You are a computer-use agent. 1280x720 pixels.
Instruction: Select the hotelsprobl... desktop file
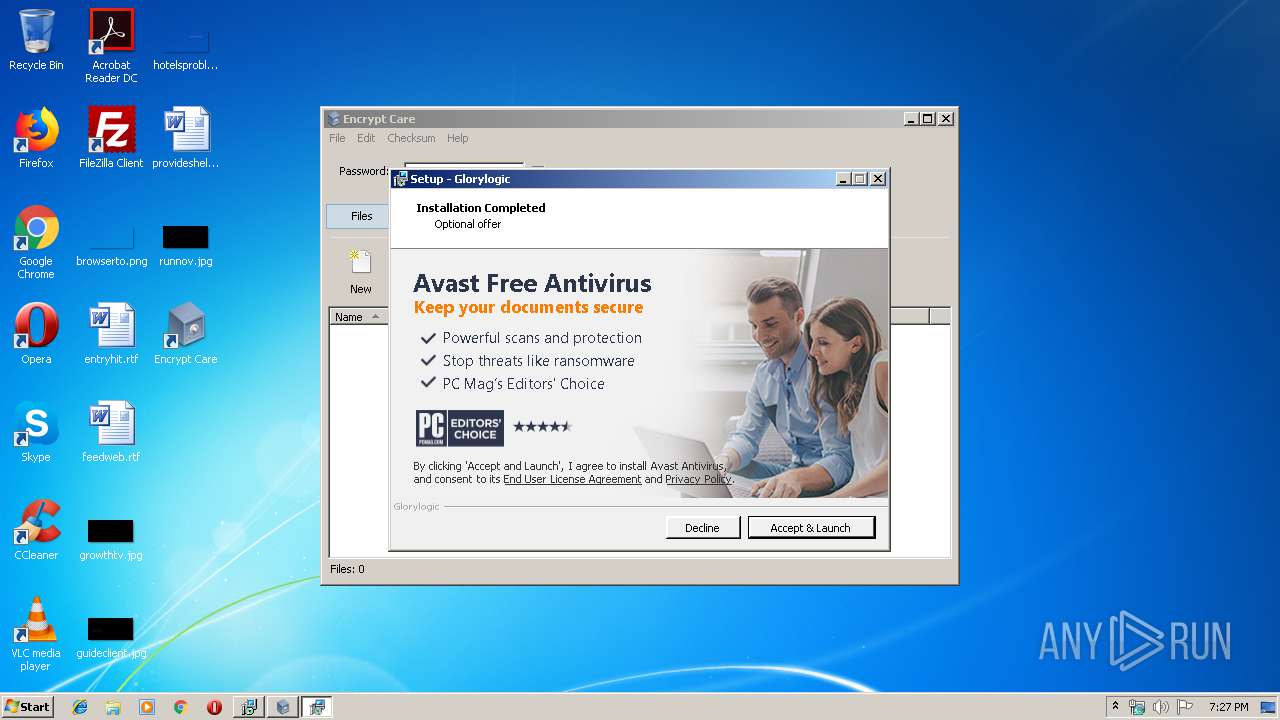[186, 50]
